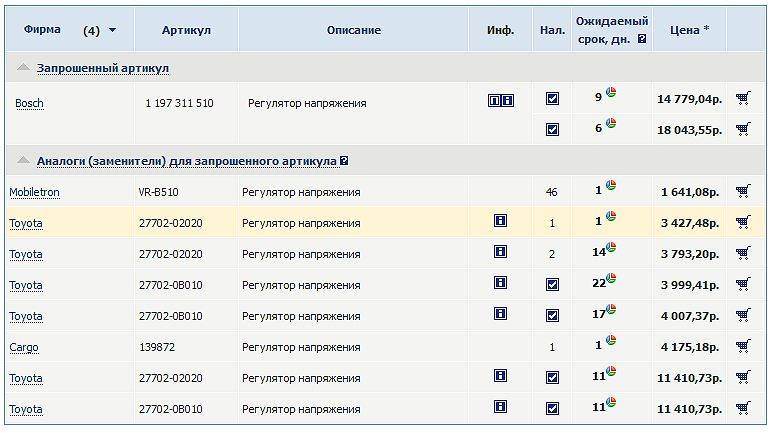Click pie chart icon in Cargo row
The height and width of the screenshot is (433, 771).
610,342
